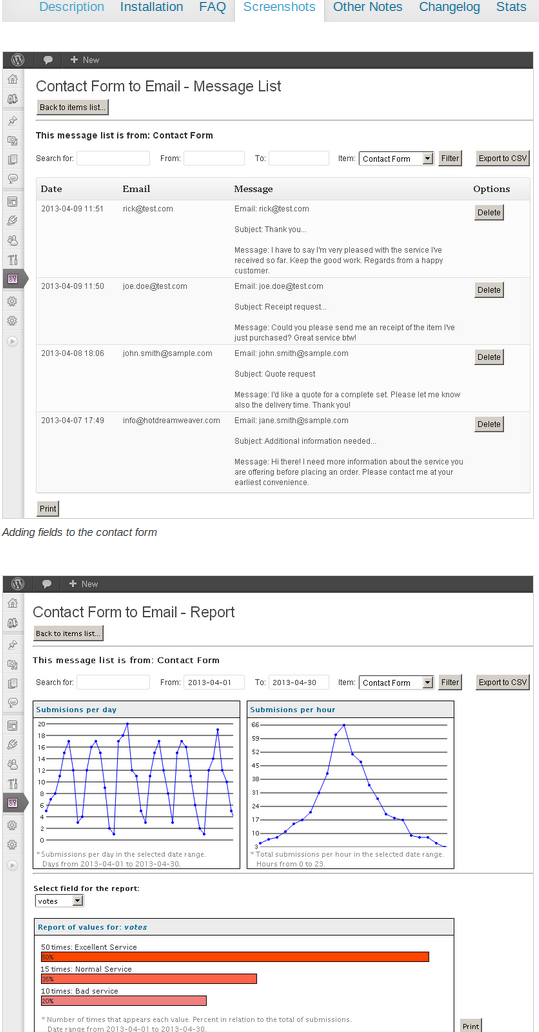The height and width of the screenshot is (1032, 539).
Task: Click From date field showing 2013-04-01
Action: (x=214, y=683)
